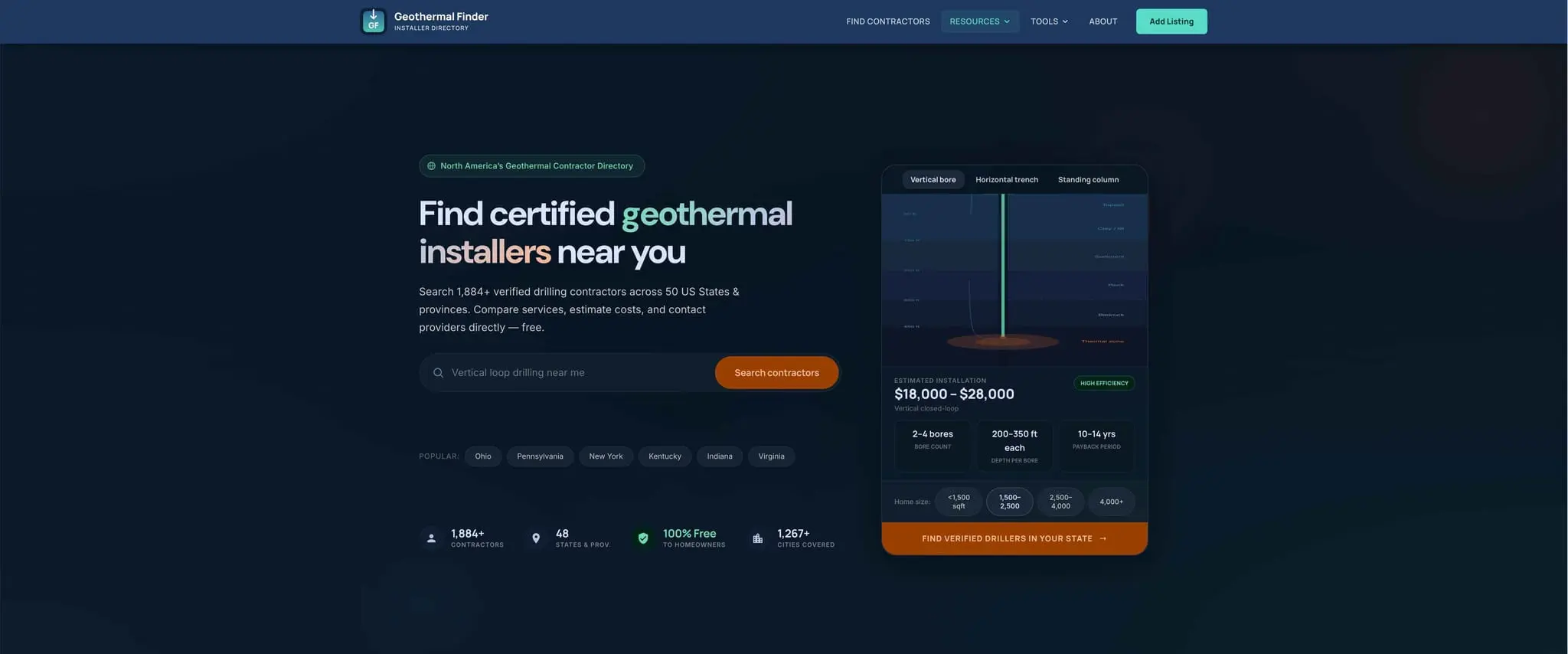
Task: Click the magnifier icon in the search box
Action: [438, 373]
